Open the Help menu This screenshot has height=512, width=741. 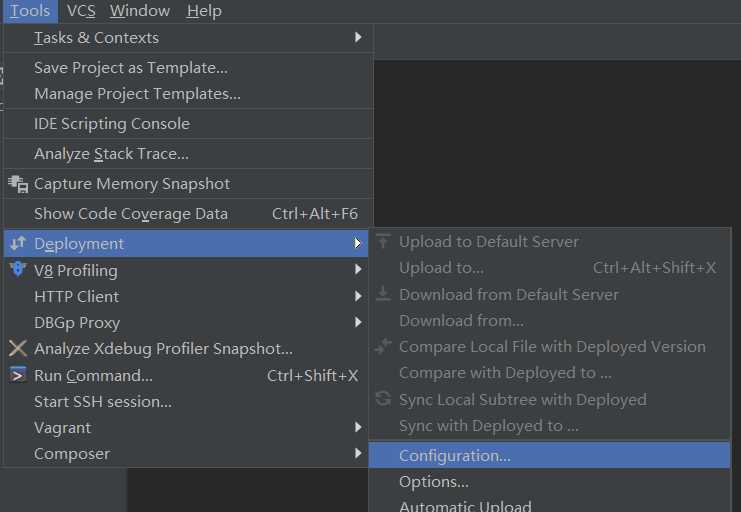coord(204,11)
